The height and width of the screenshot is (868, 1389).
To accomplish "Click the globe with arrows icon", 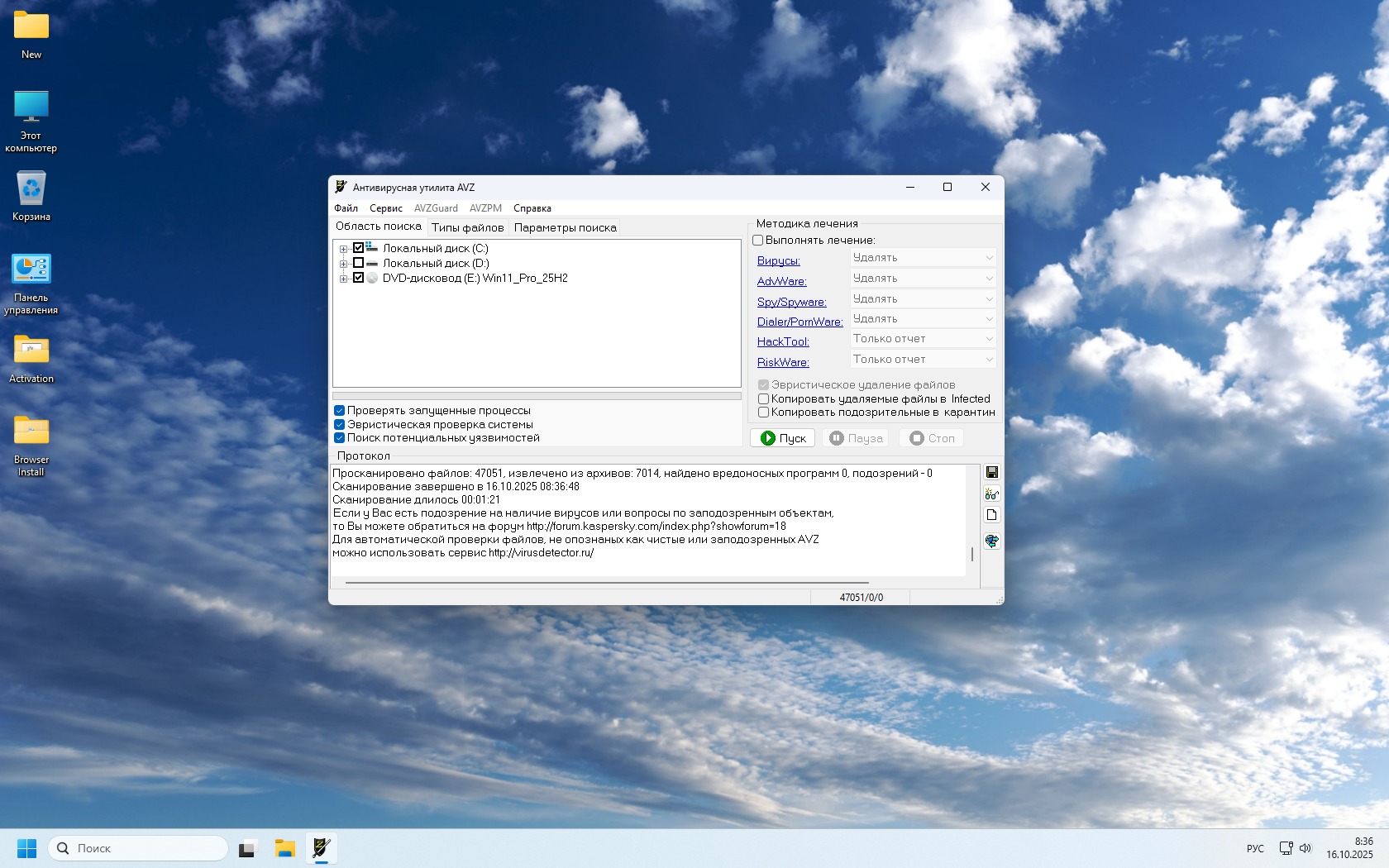I will pos(991,541).
